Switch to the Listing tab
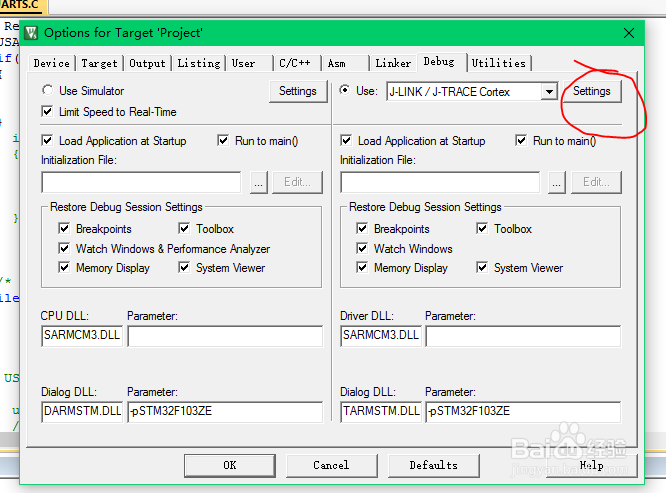The width and height of the screenshot is (666, 493). click(x=199, y=63)
